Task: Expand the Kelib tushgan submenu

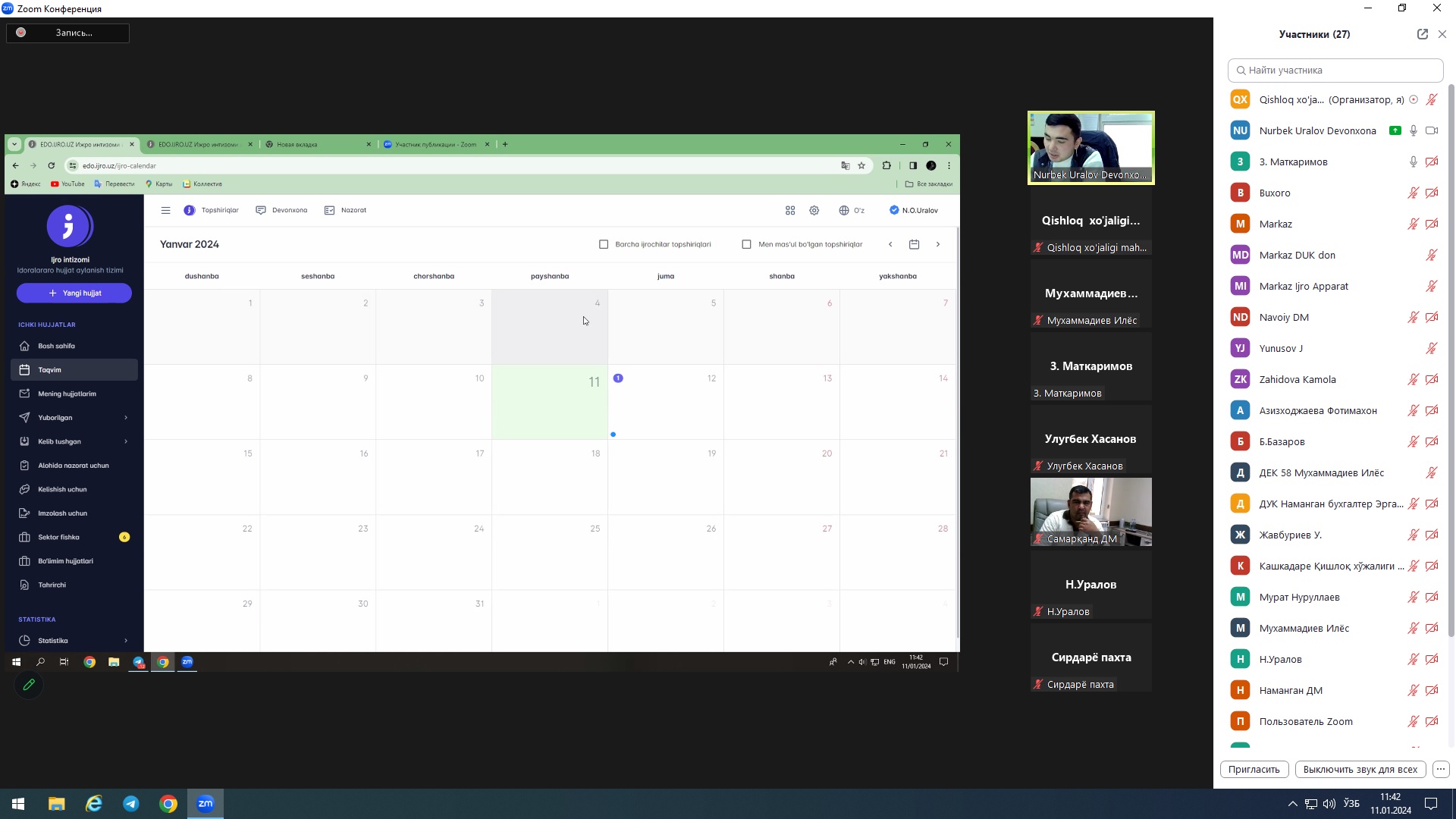Action: pos(126,441)
